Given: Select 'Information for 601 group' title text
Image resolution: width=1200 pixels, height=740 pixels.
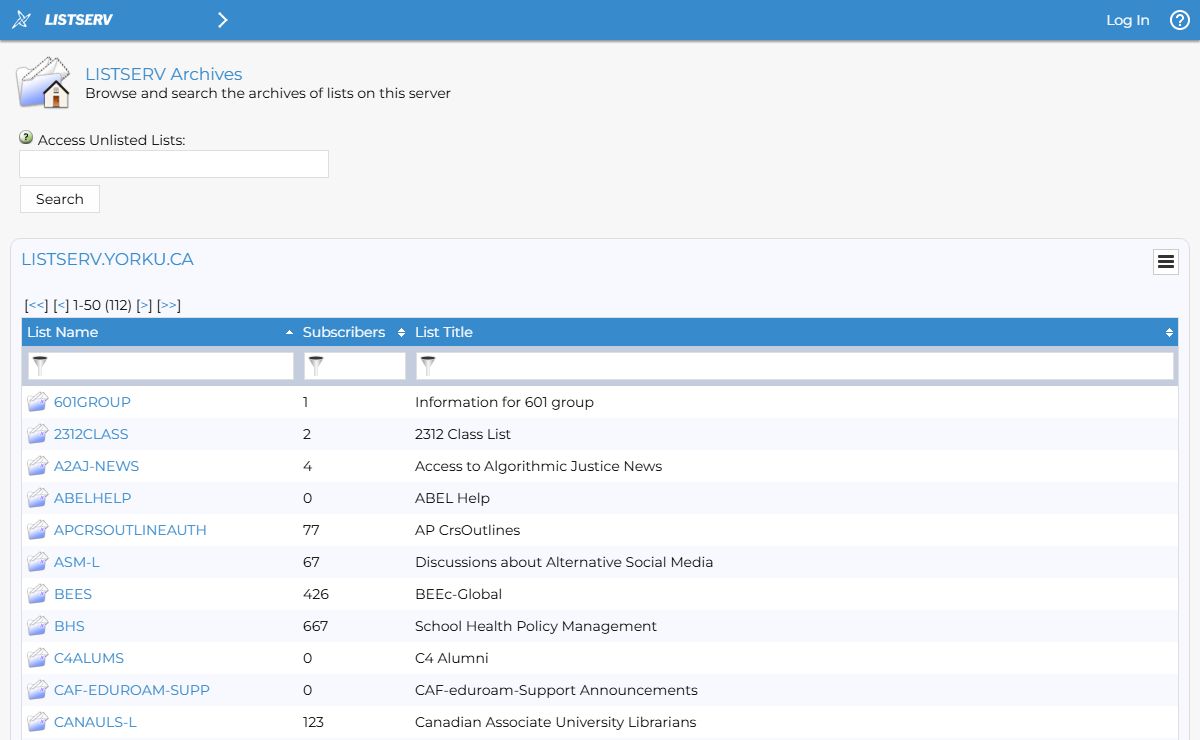Looking at the screenshot, I should (504, 402).
